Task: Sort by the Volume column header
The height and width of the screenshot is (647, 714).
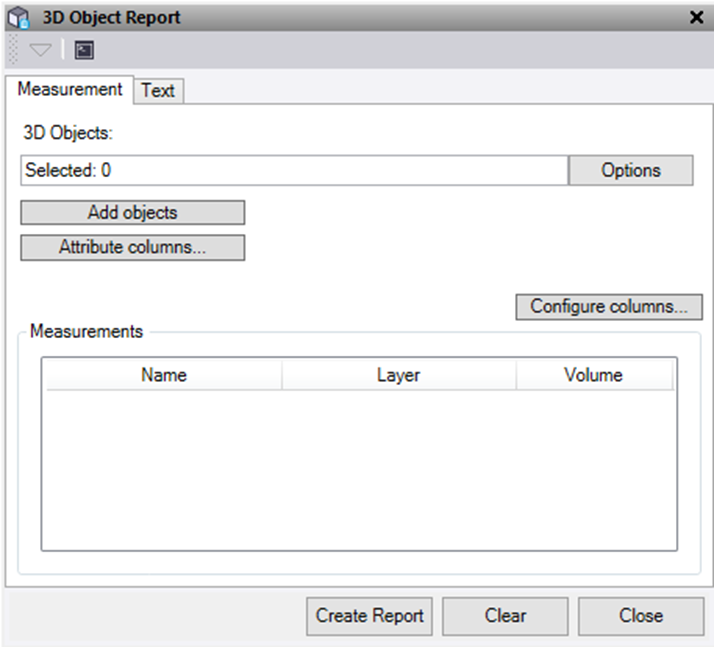Action: pyautogui.click(x=593, y=375)
